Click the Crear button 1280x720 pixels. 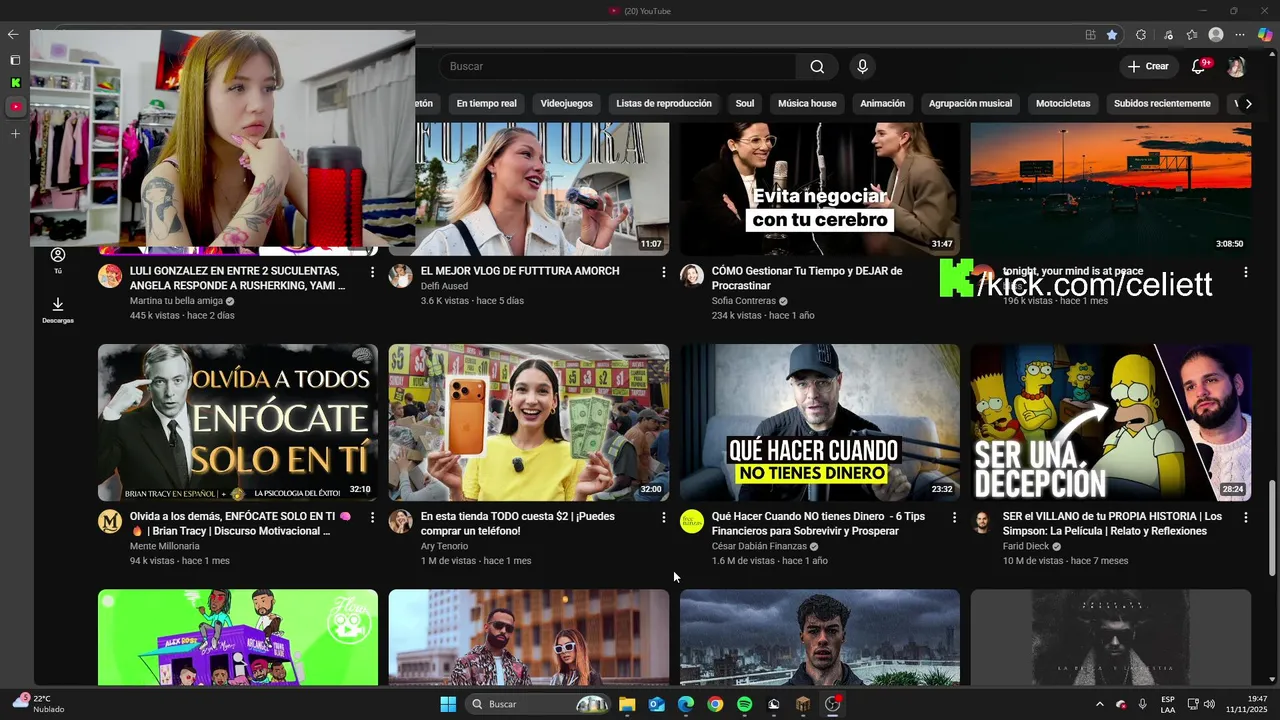pos(1148,66)
